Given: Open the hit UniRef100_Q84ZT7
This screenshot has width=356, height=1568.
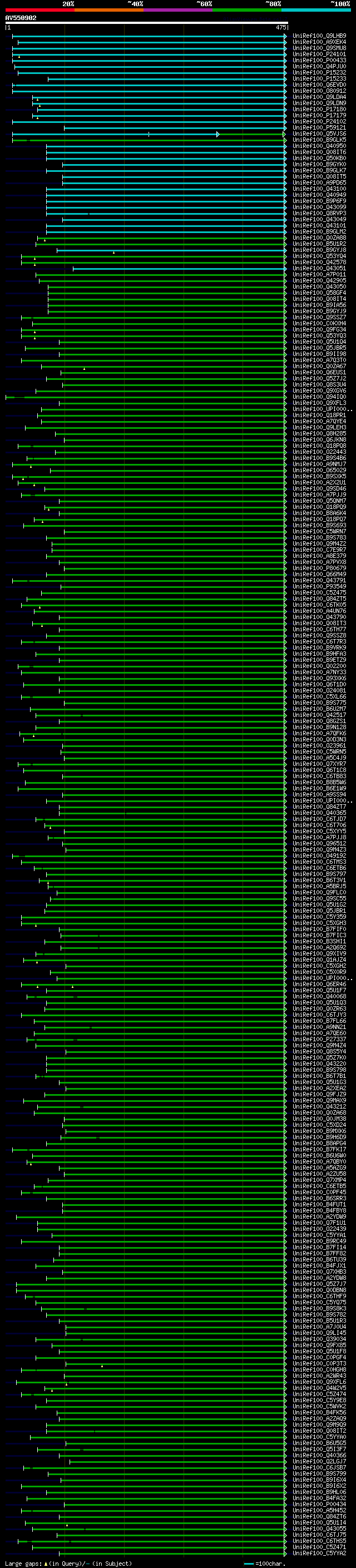Looking at the screenshot, I should (x=319, y=807).
